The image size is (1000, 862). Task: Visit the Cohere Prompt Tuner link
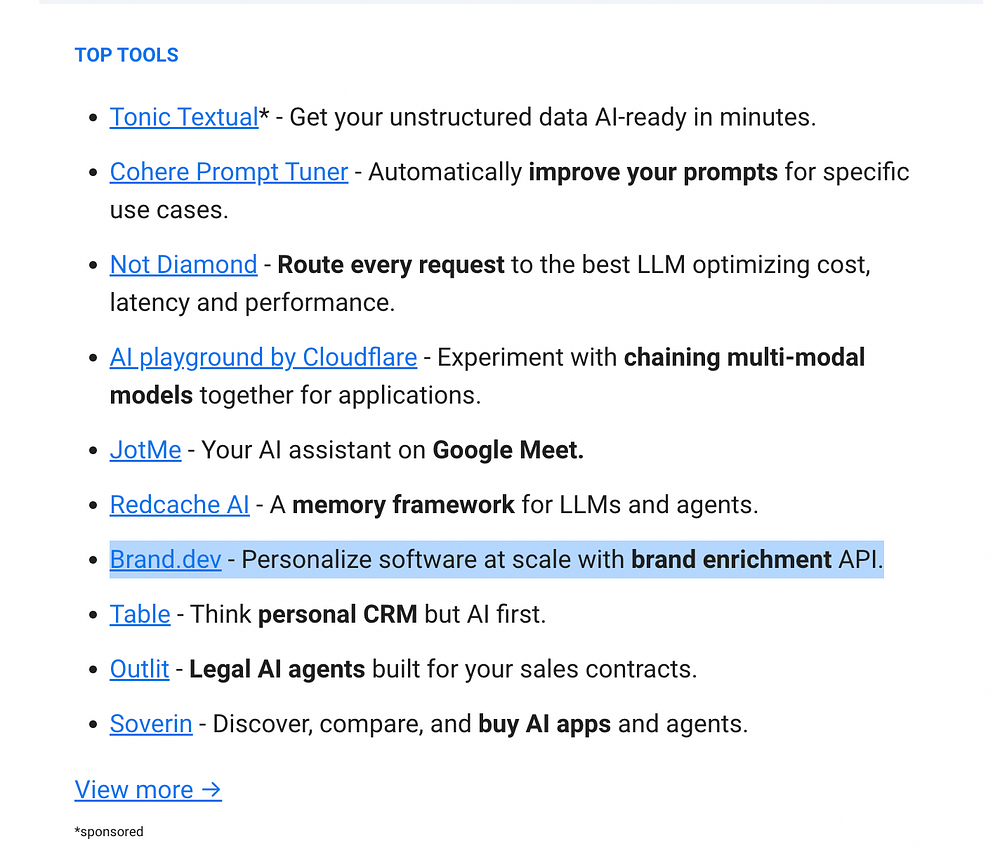click(x=229, y=172)
